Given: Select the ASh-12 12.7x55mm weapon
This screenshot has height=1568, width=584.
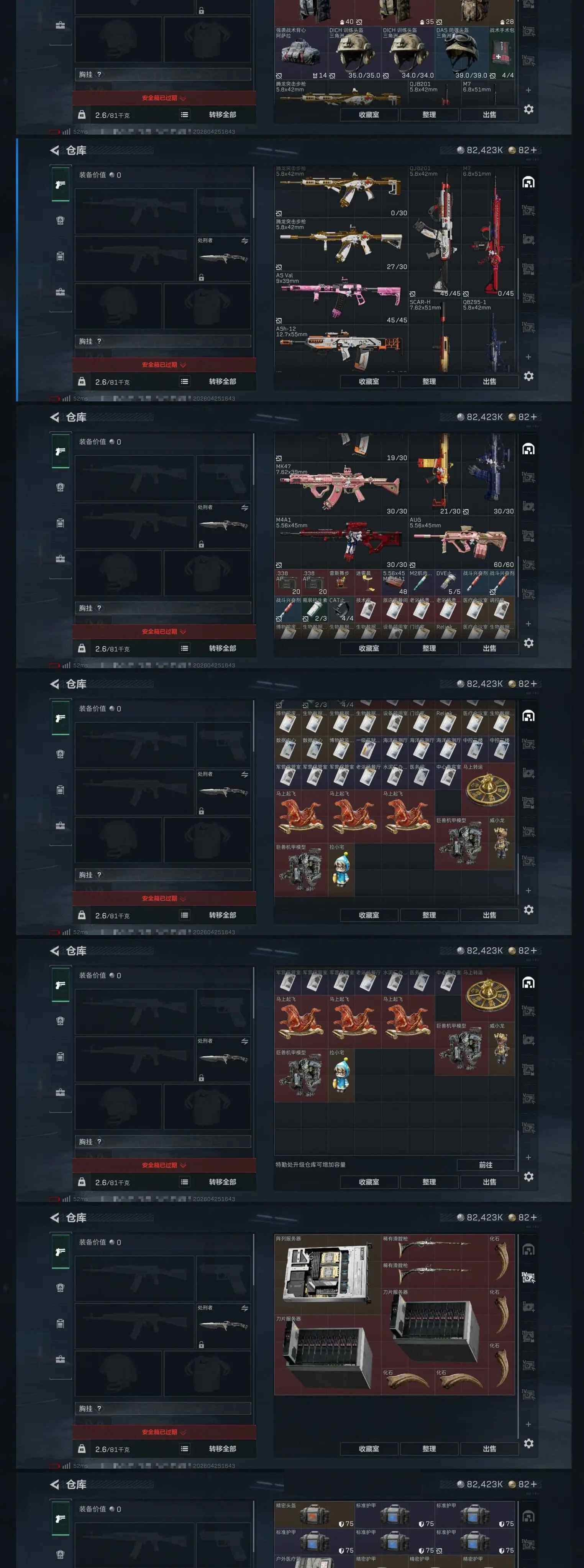Looking at the screenshot, I should pyautogui.click(x=341, y=348).
